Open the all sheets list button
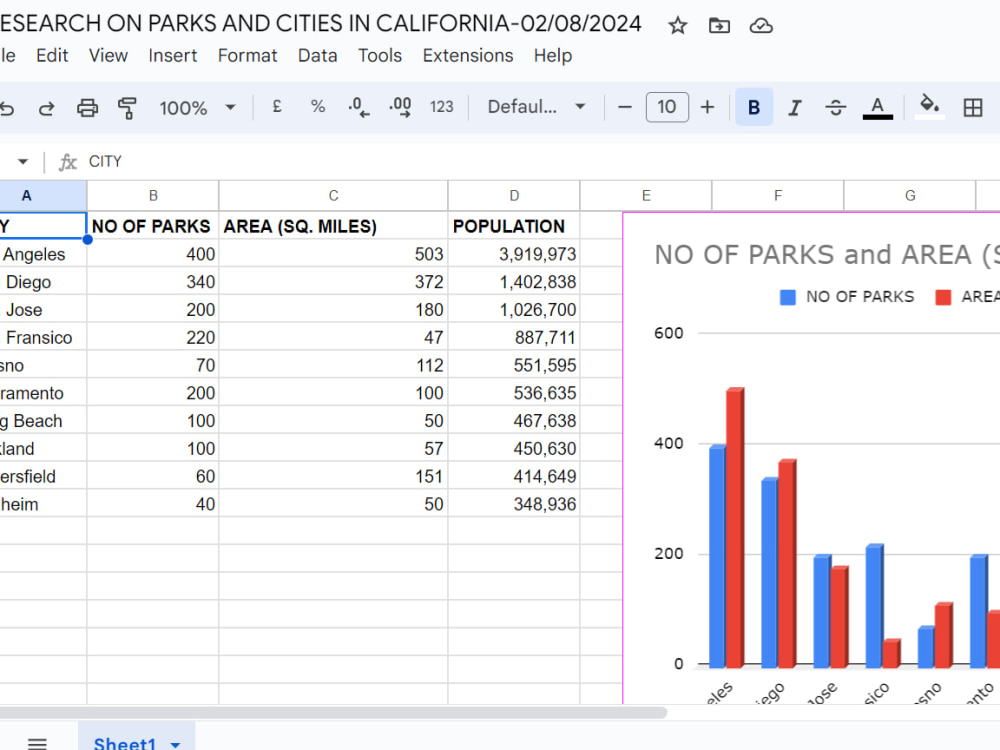This screenshot has width=1000, height=750. 37,743
